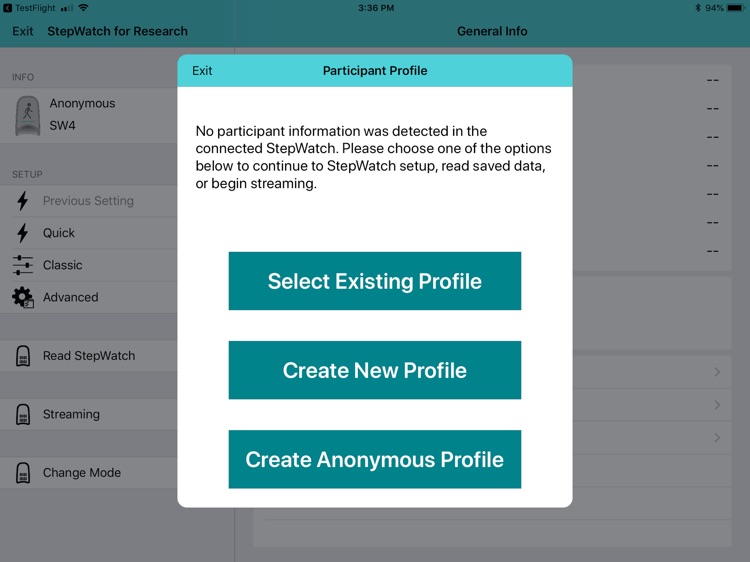Tap Create Anonymous Profile button

[375, 459]
